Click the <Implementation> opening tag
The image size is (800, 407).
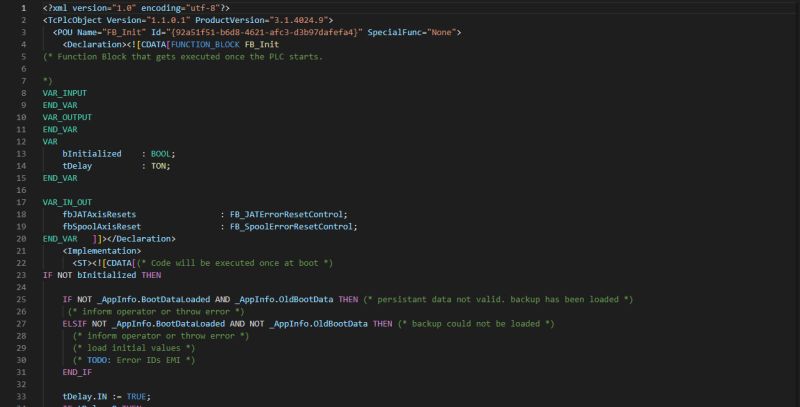(102, 251)
